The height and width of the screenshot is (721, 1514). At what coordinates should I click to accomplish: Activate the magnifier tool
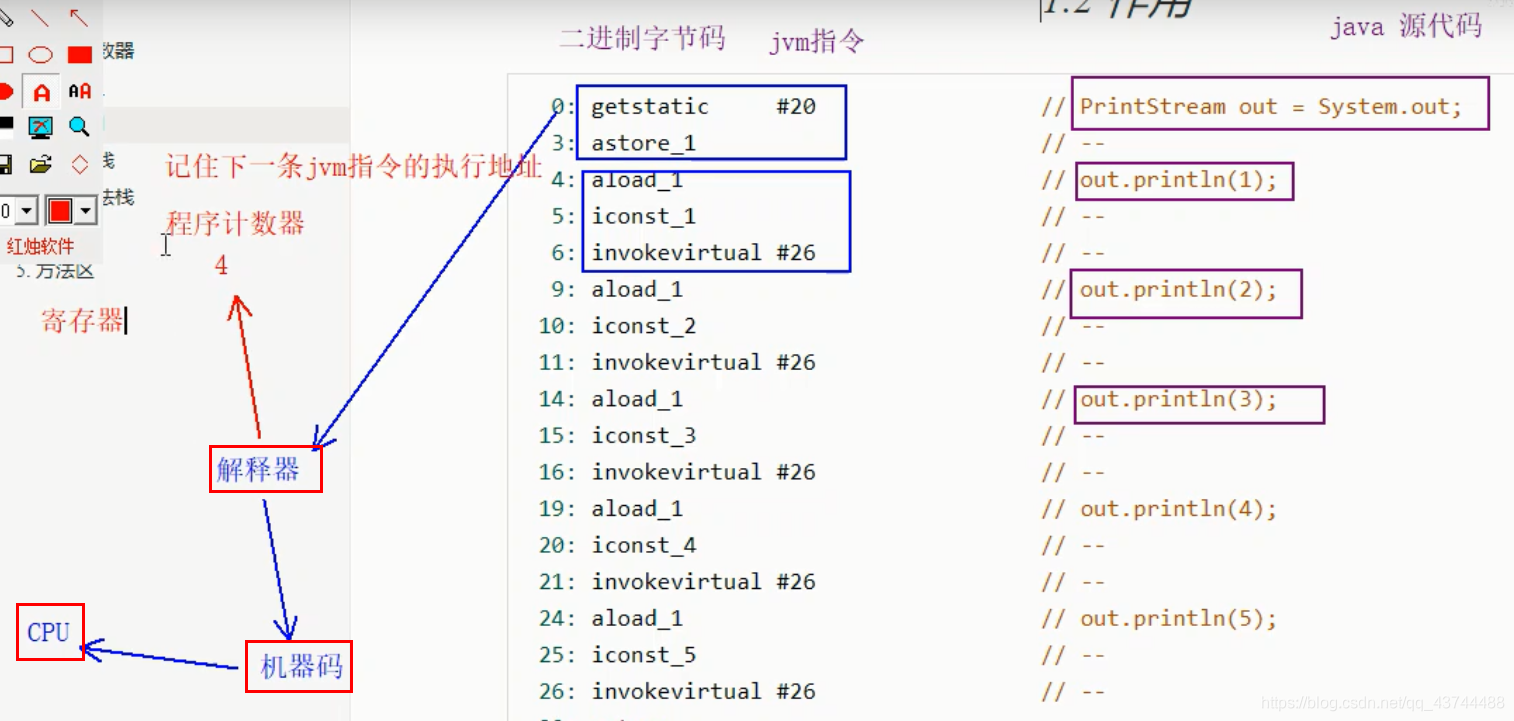(x=79, y=127)
